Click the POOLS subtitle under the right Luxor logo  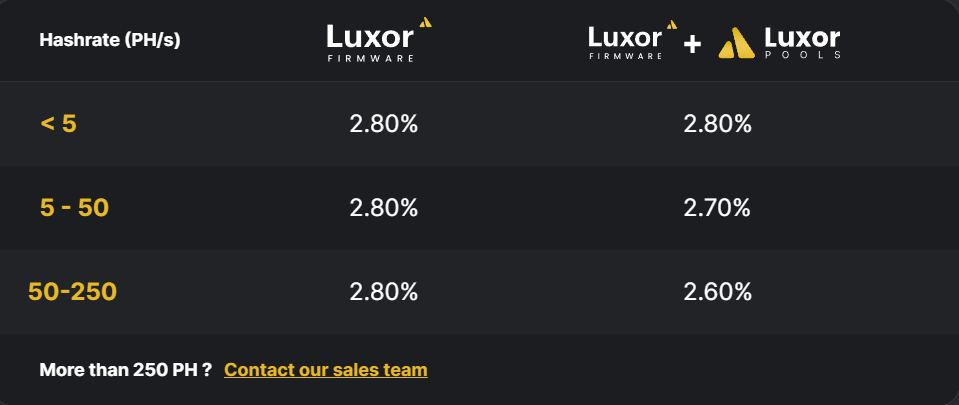(x=802, y=56)
